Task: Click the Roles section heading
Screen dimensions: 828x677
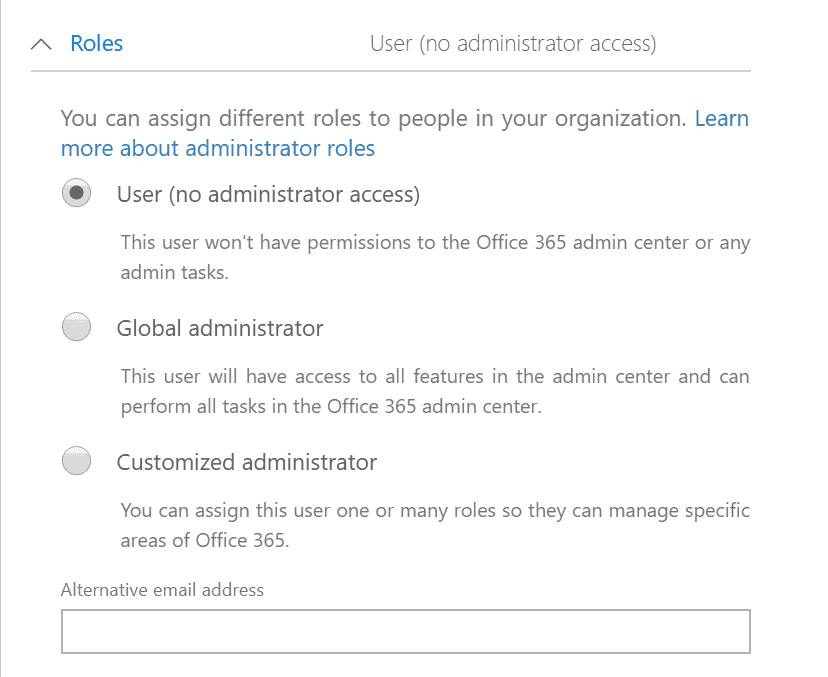Action: point(97,43)
